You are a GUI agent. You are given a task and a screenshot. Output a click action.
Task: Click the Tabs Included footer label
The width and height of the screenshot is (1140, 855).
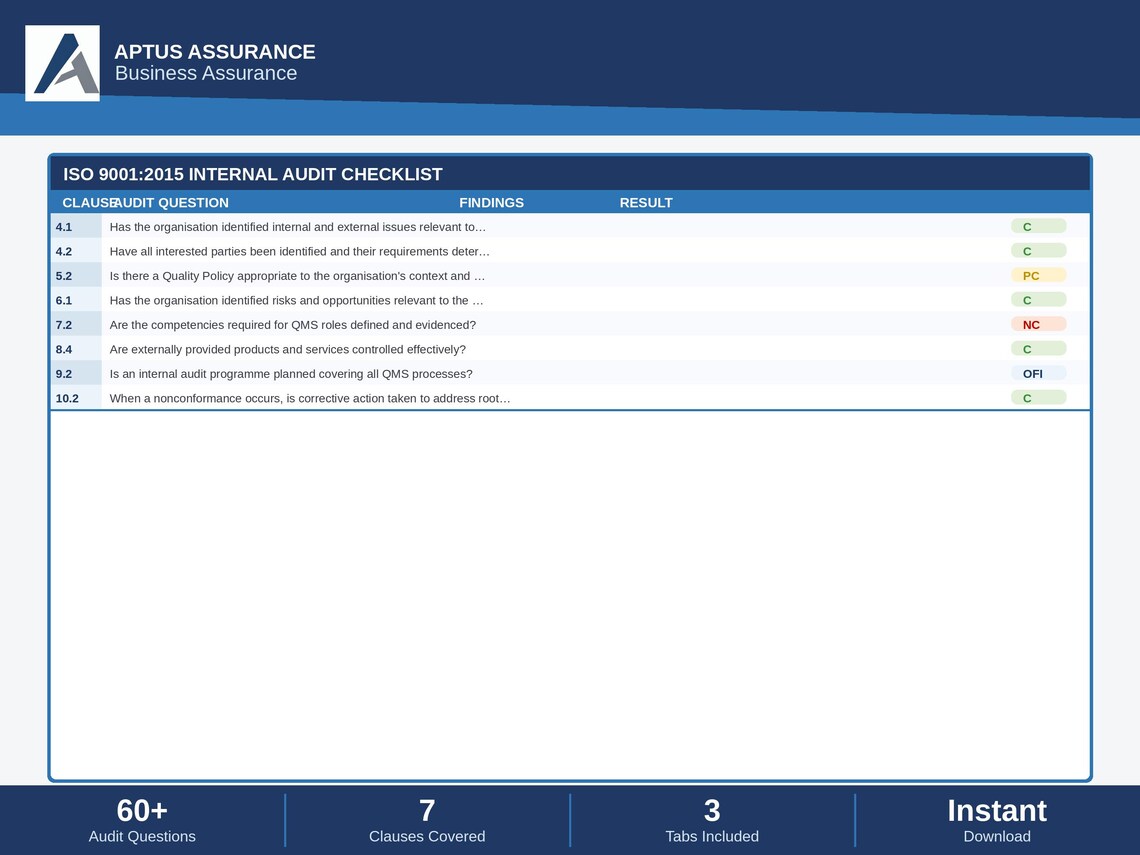(x=712, y=837)
